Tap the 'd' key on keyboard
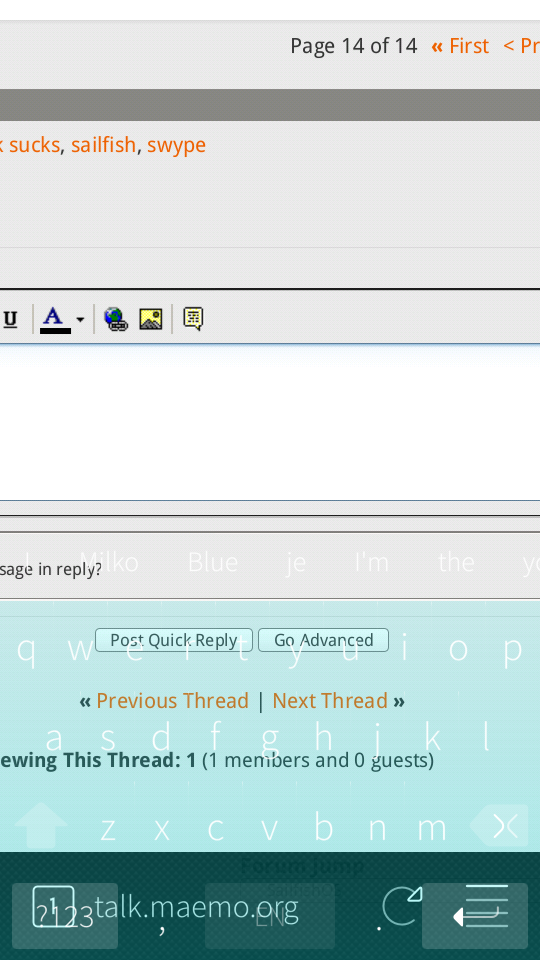The width and height of the screenshot is (540, 960). pyautogui.click(x=162, y=738)
